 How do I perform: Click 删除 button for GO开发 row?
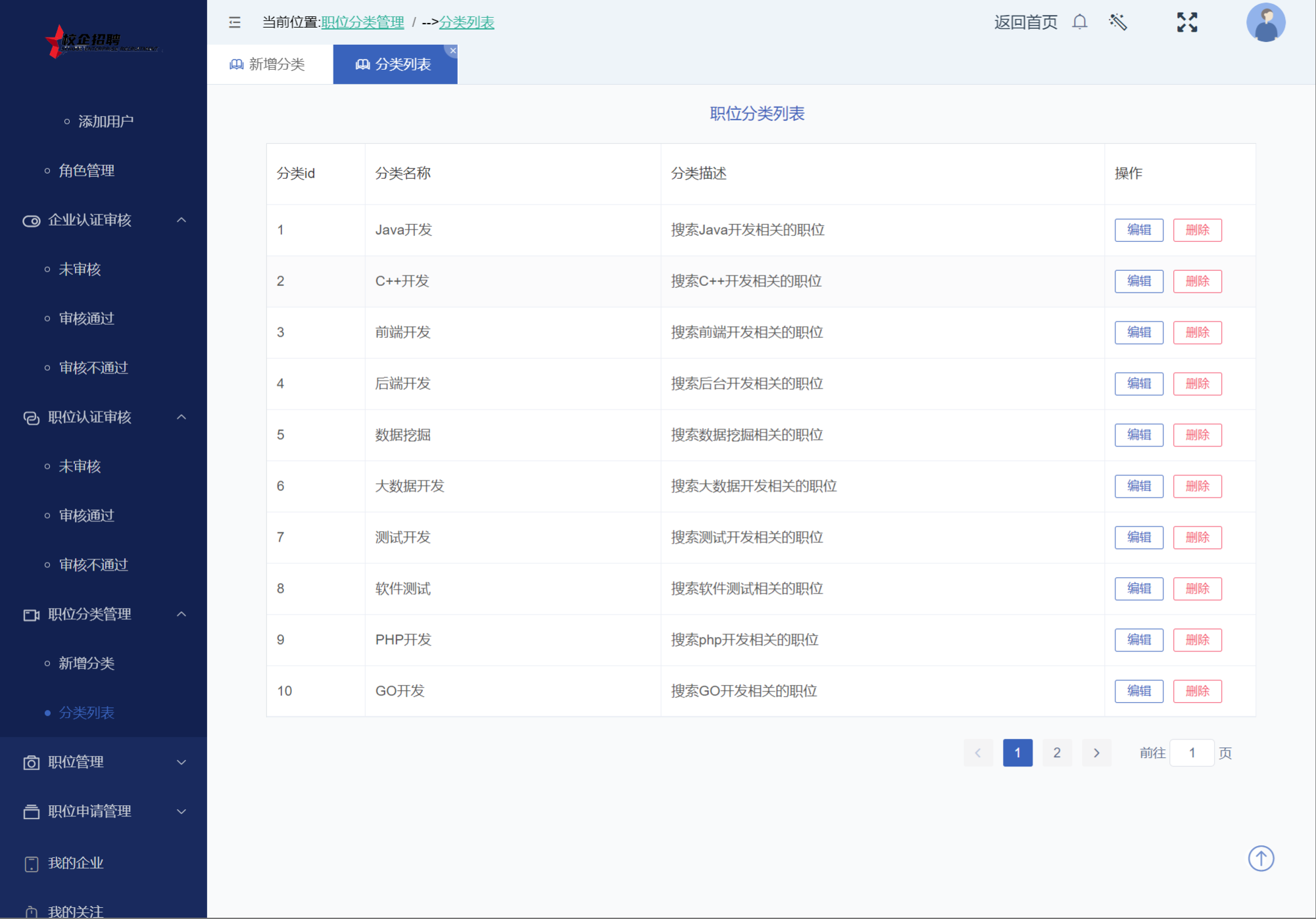[x=1197, y=691]
